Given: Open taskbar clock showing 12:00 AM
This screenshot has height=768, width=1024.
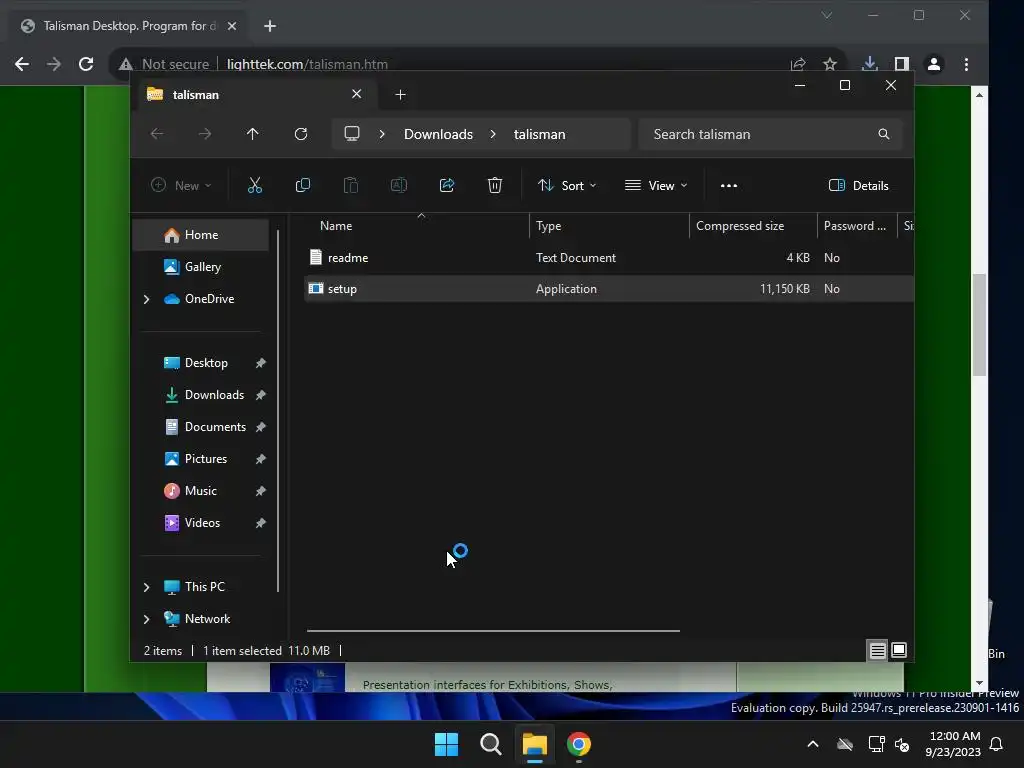Looking at the screenshot, I should pos(953,744).
